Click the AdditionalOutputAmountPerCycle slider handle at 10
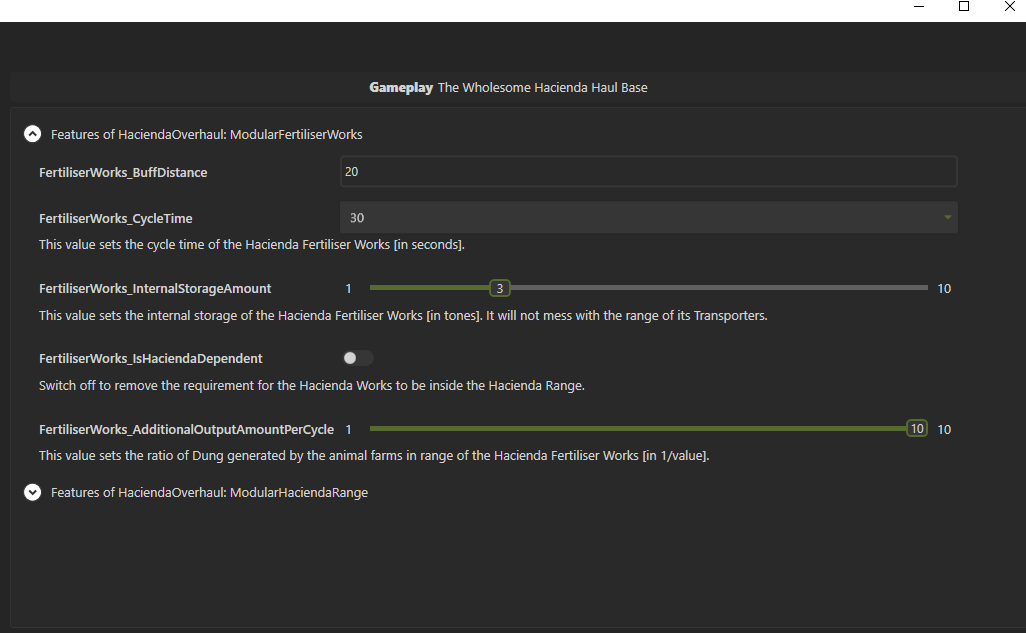 916,428
